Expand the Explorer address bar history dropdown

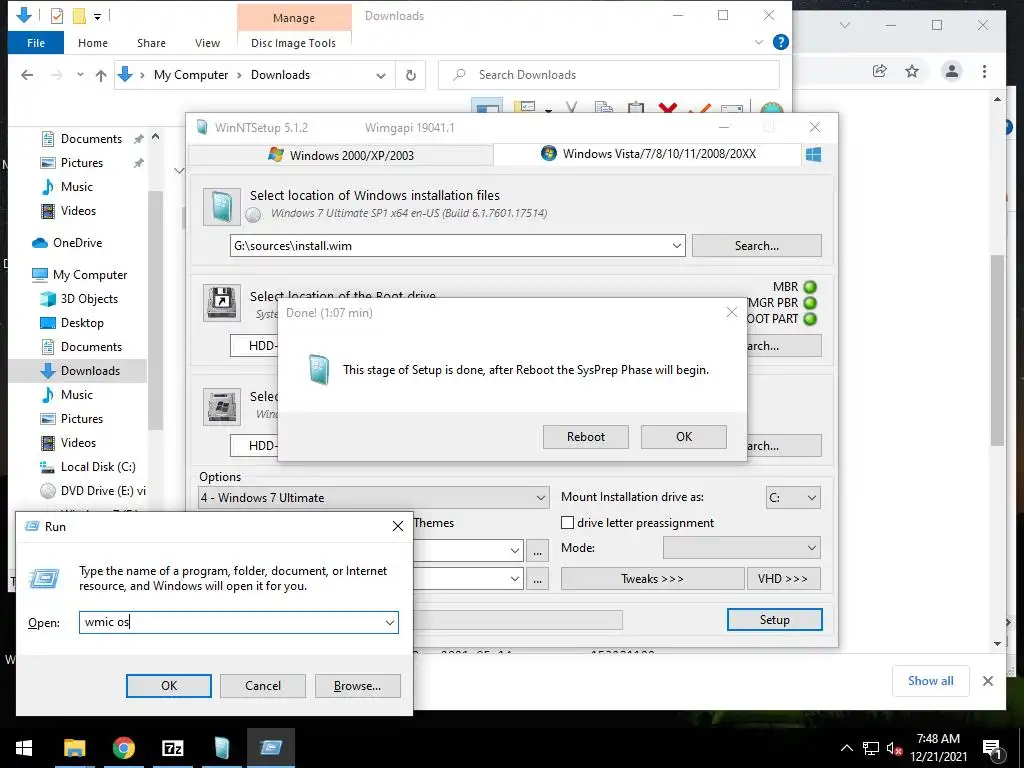coord(381,76)
